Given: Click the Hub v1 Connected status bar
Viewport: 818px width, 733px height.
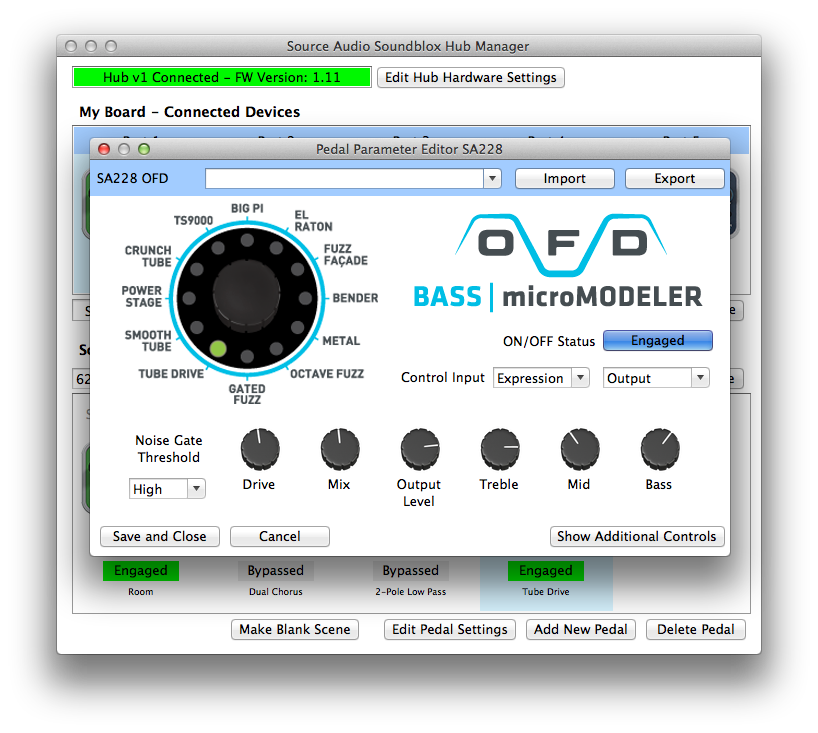Looking at the screenshot, I should tap(222, 77).
